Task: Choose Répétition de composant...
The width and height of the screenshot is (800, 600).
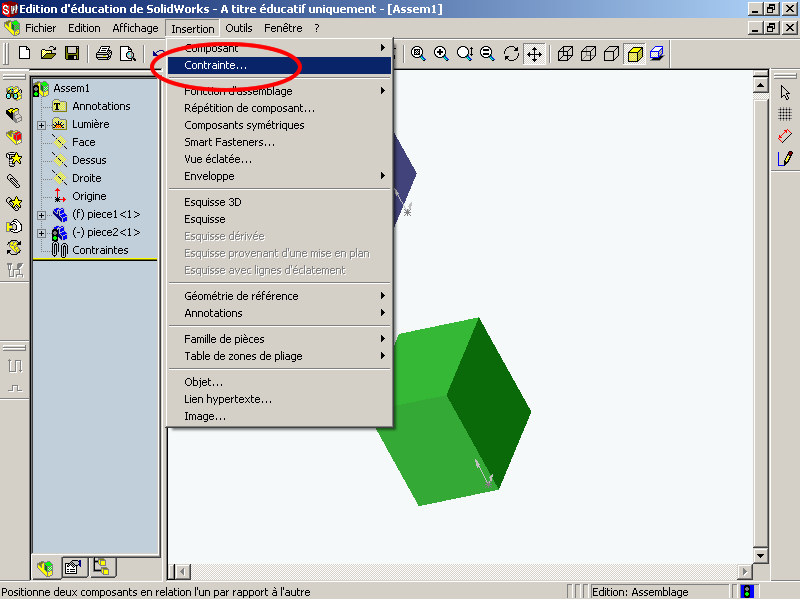Action: coord(280,108)
